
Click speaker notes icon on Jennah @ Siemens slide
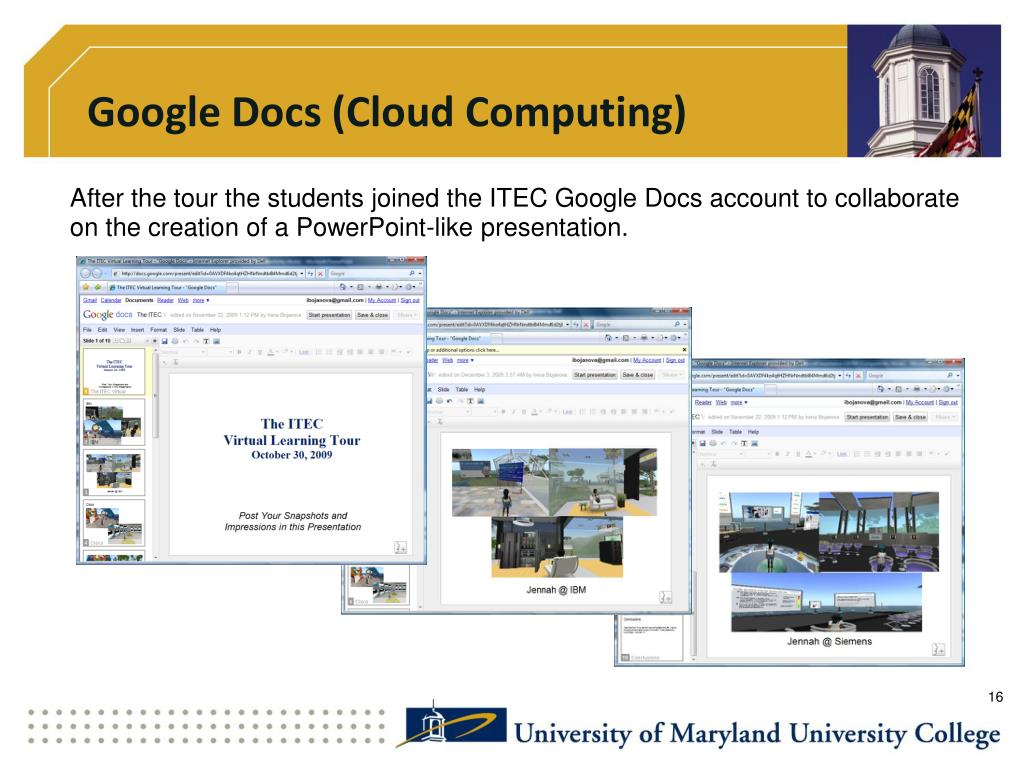click(938, 649)
